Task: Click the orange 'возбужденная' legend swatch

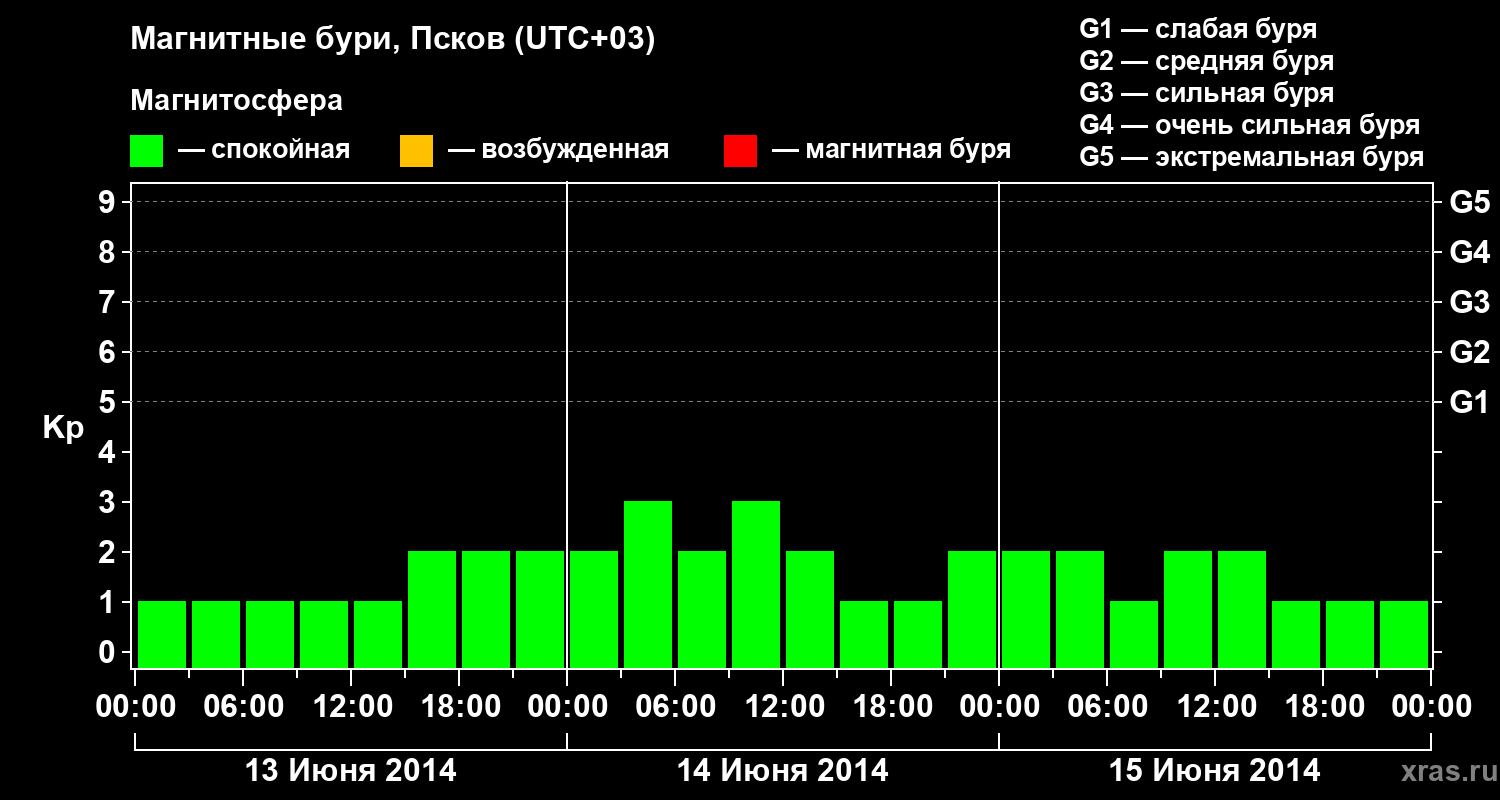Action: (416, 151)
